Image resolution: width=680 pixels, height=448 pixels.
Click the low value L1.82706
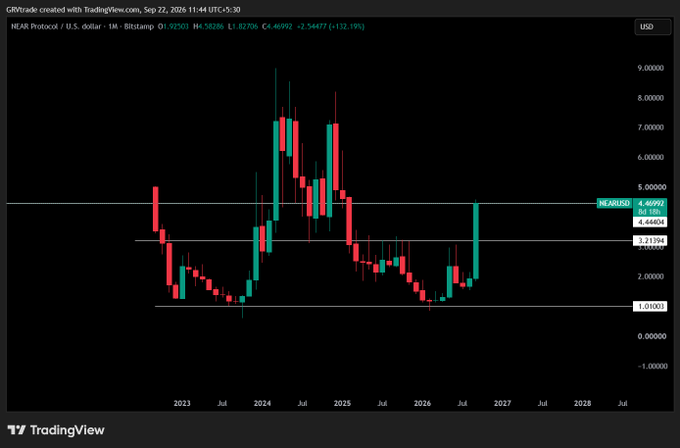pos(243,26)
